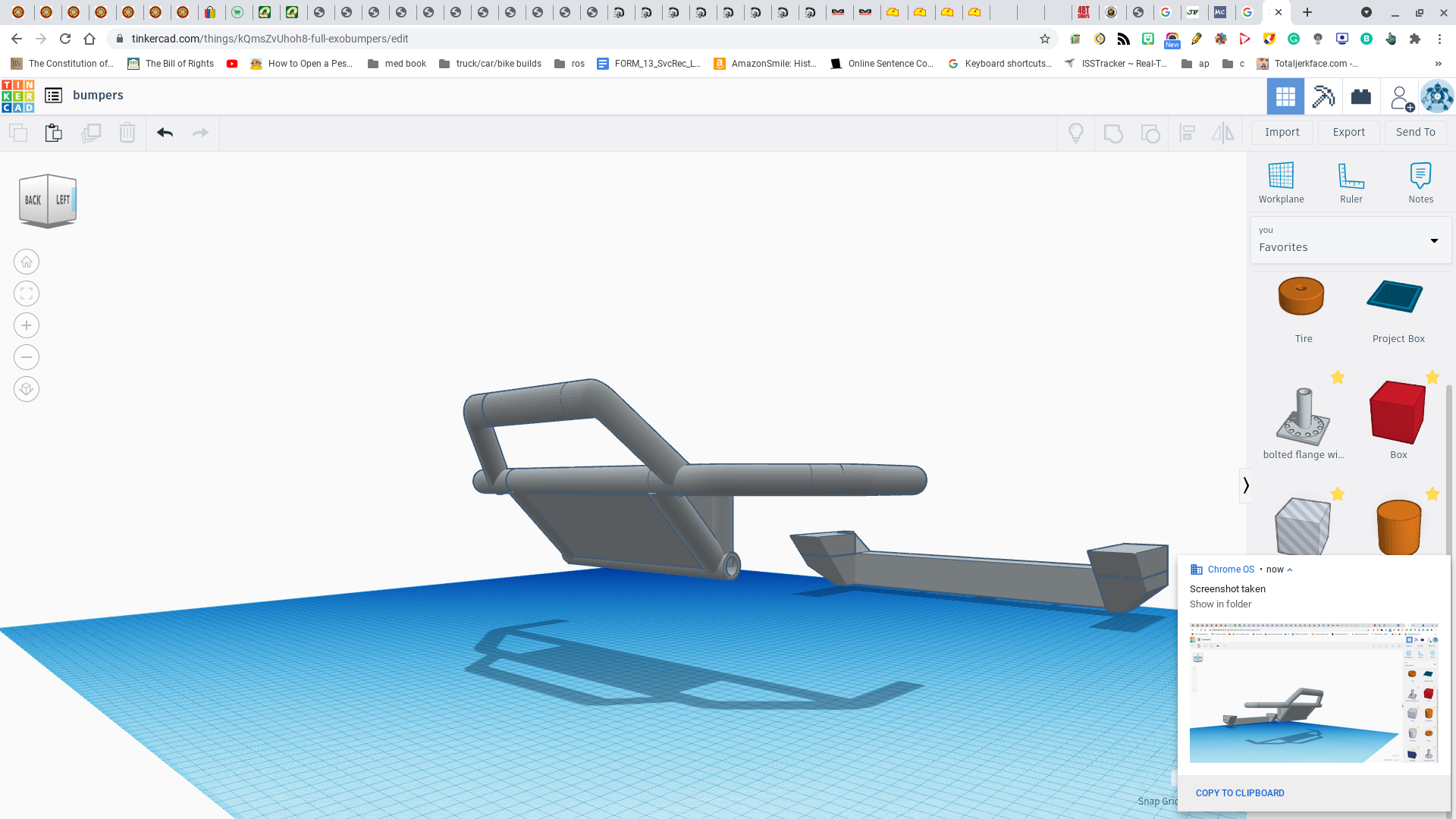This screenshot has height=819, width=1456.
Task: Click the LEFT face of view cube
Action: point(62,200)
